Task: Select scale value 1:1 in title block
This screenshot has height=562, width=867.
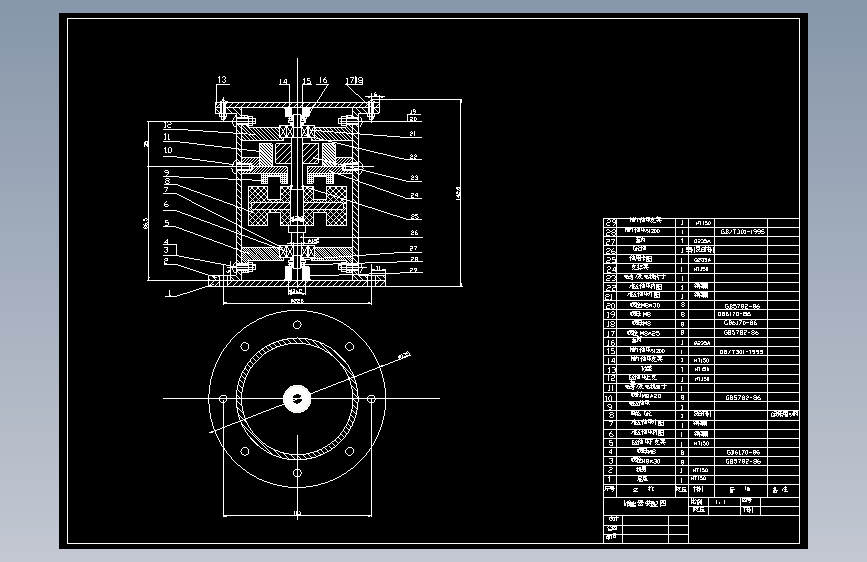Action: click(720, 502)
